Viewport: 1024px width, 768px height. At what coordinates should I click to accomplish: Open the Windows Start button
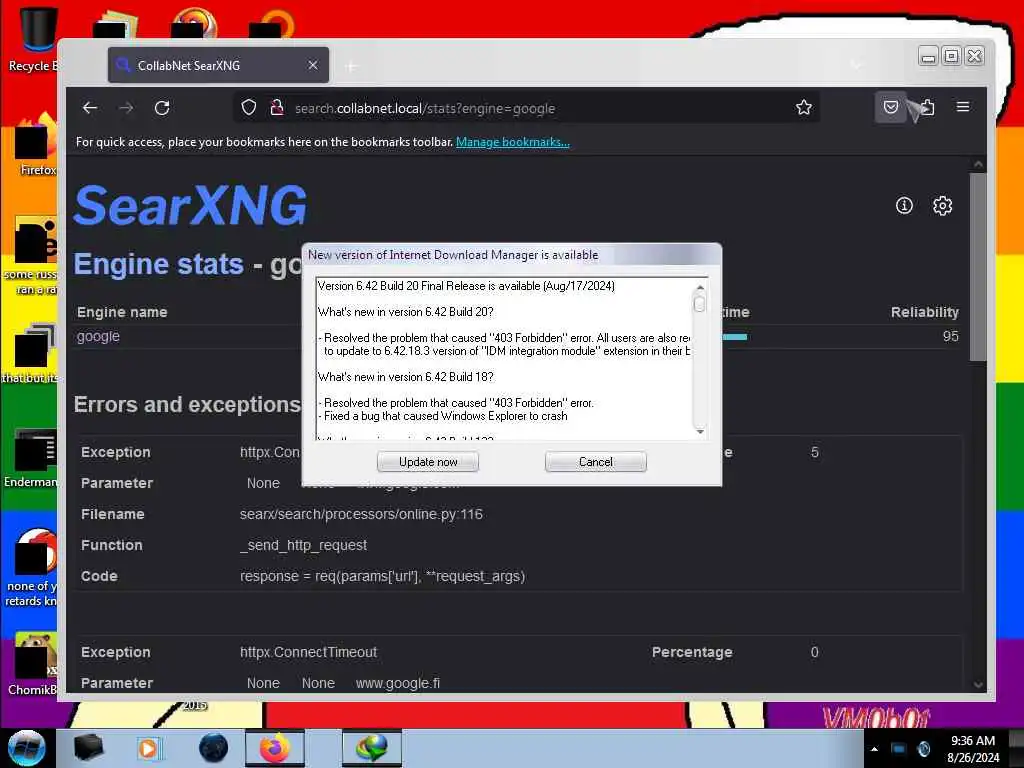point(27,748)
